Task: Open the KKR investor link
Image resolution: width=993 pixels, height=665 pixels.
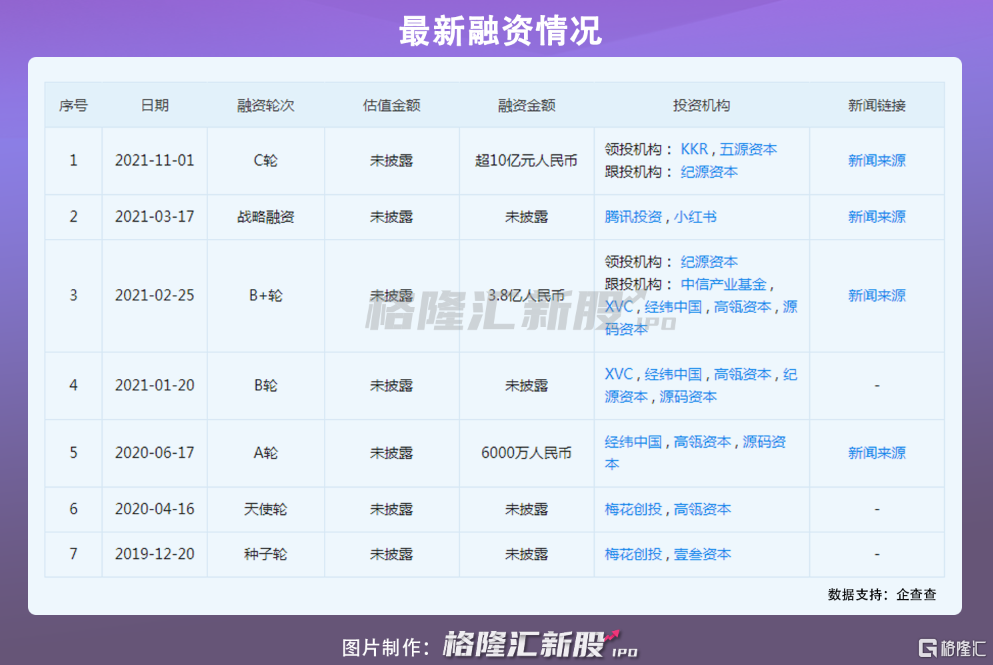Action: (x=694, y=149)
